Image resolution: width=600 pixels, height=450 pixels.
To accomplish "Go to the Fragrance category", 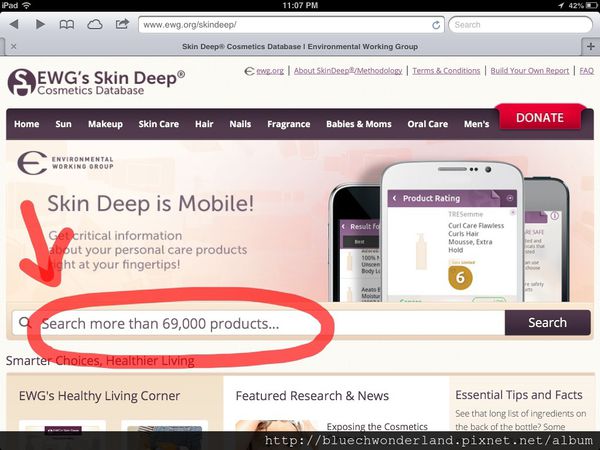I will click(x=288, y=124).
